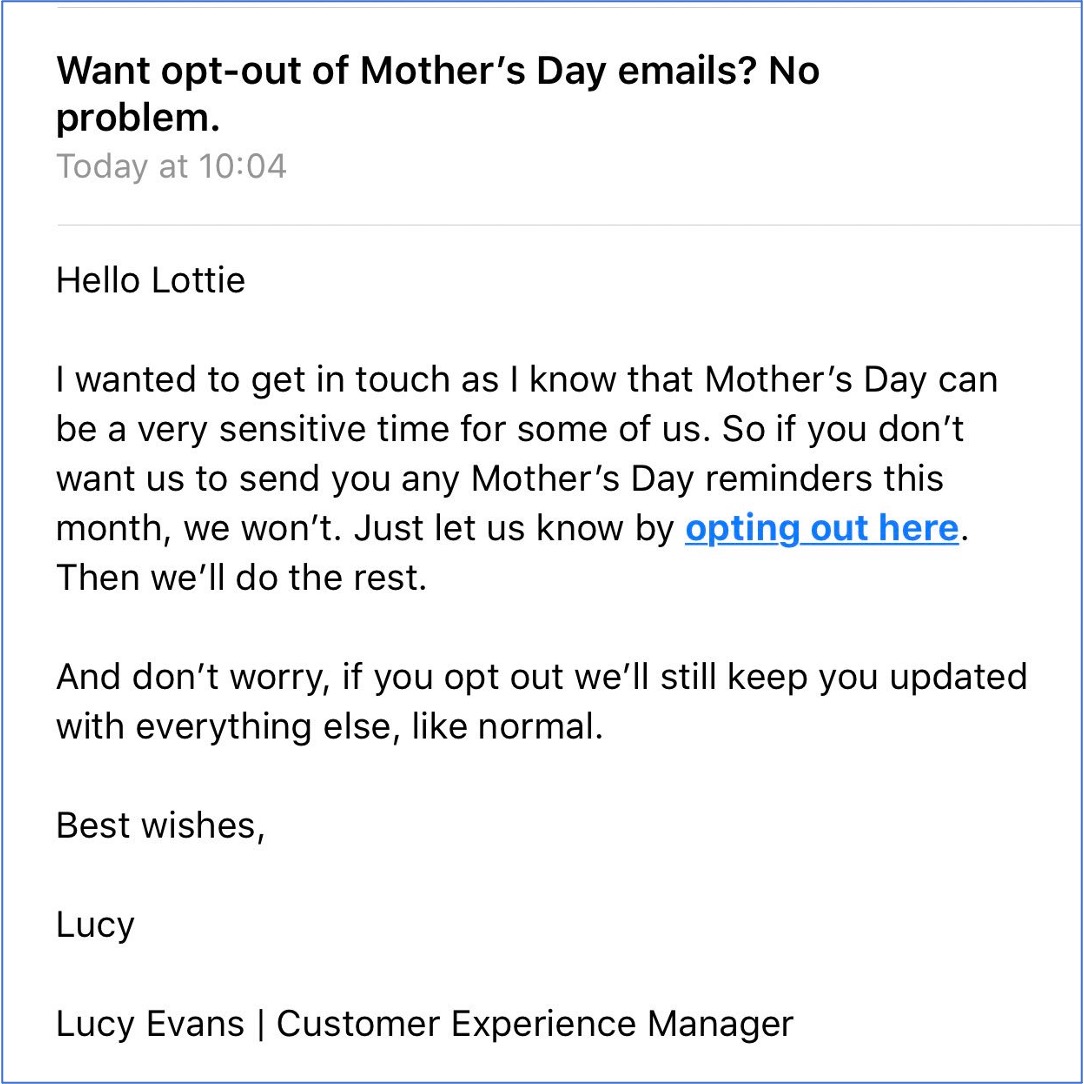Screen dimensions: 1084x1084
Task: Click the line starting "want us to send"
Action: click(499, 479)
